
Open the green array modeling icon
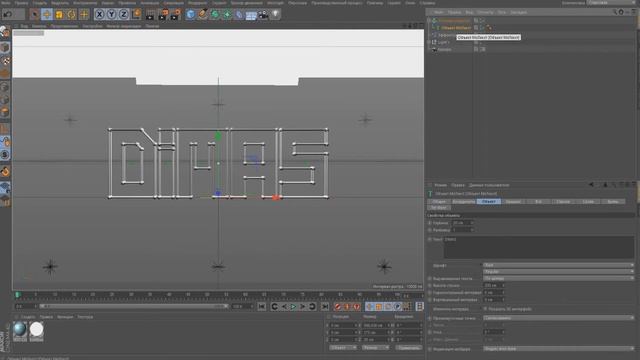(227, 15)
